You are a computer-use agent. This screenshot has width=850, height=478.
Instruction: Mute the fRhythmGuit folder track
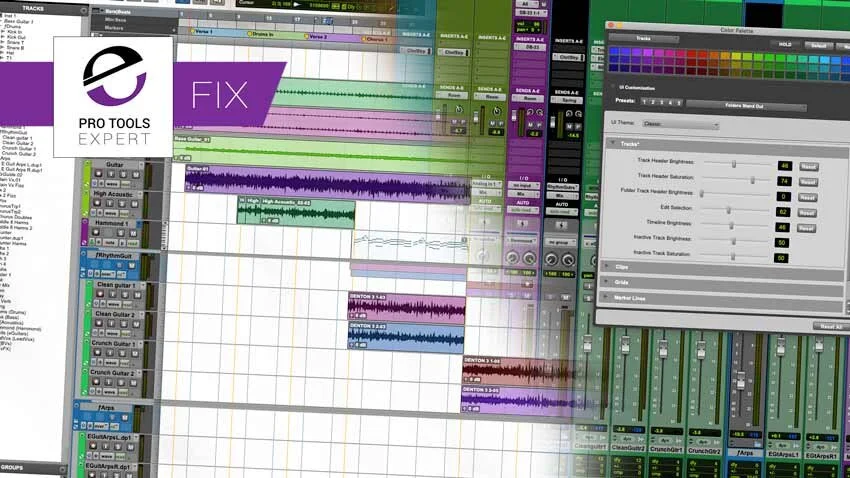132,265
